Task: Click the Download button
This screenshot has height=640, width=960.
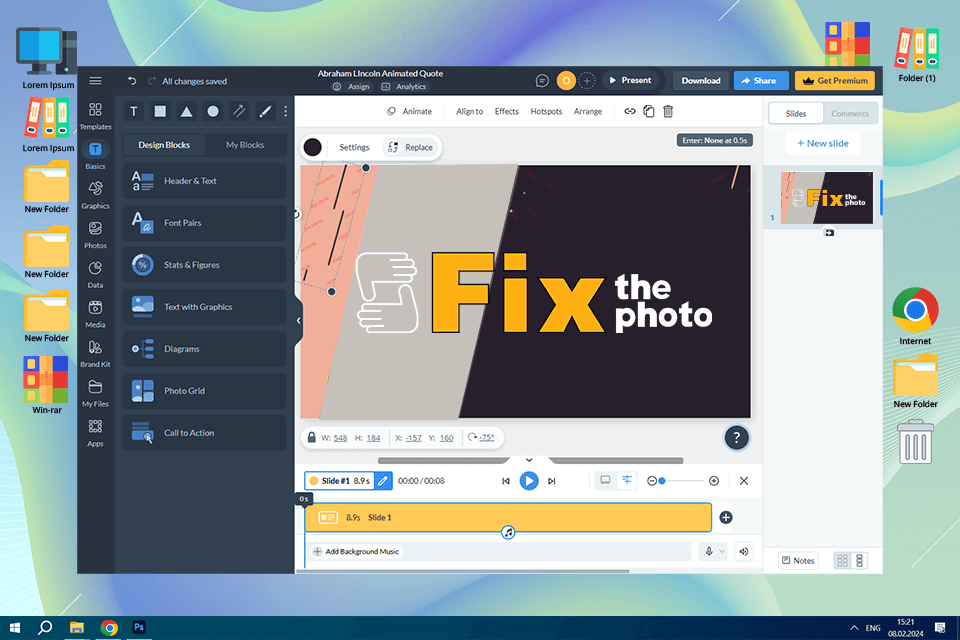Action: click(x=701, y=81)
